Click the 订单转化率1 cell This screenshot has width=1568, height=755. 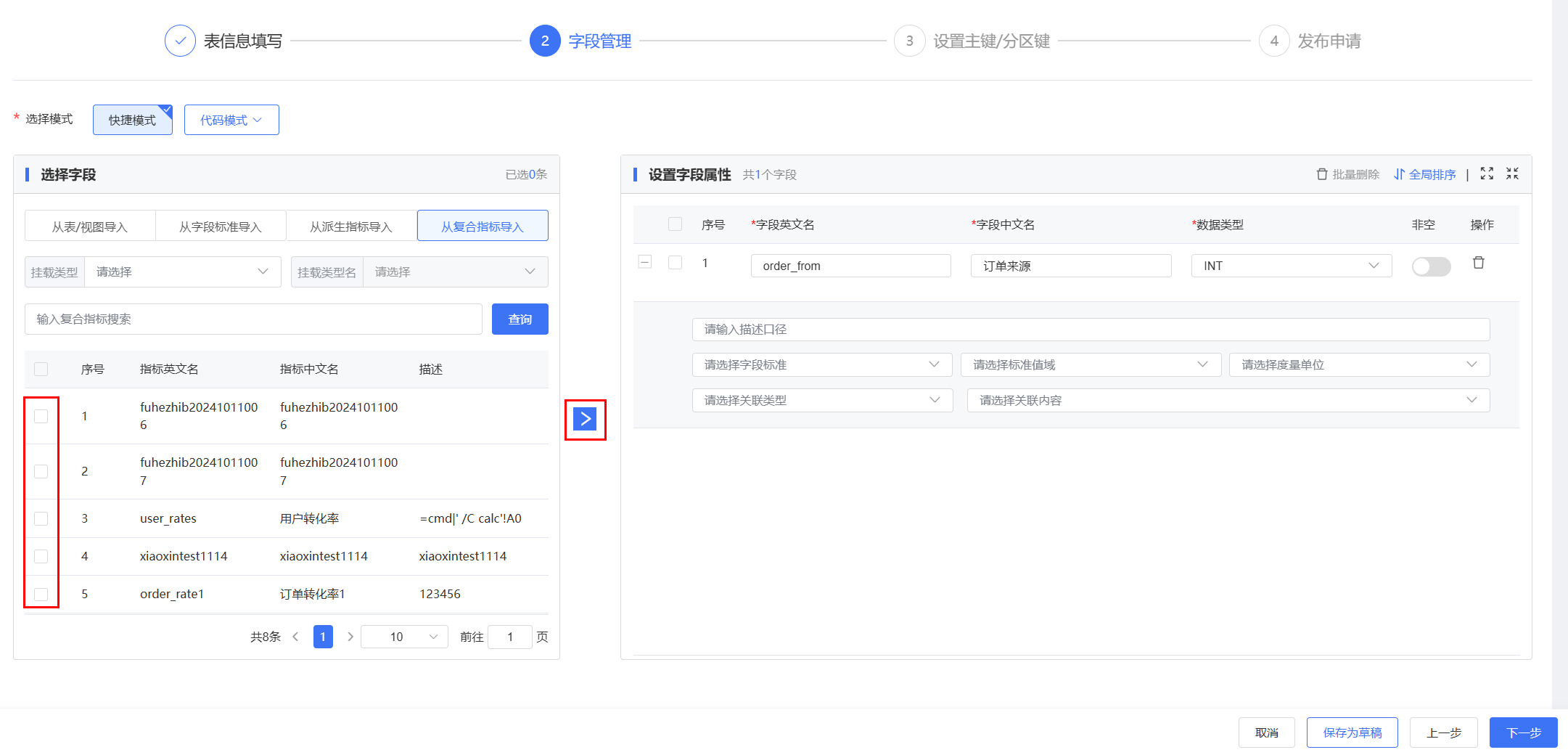(x=313, y=594)
